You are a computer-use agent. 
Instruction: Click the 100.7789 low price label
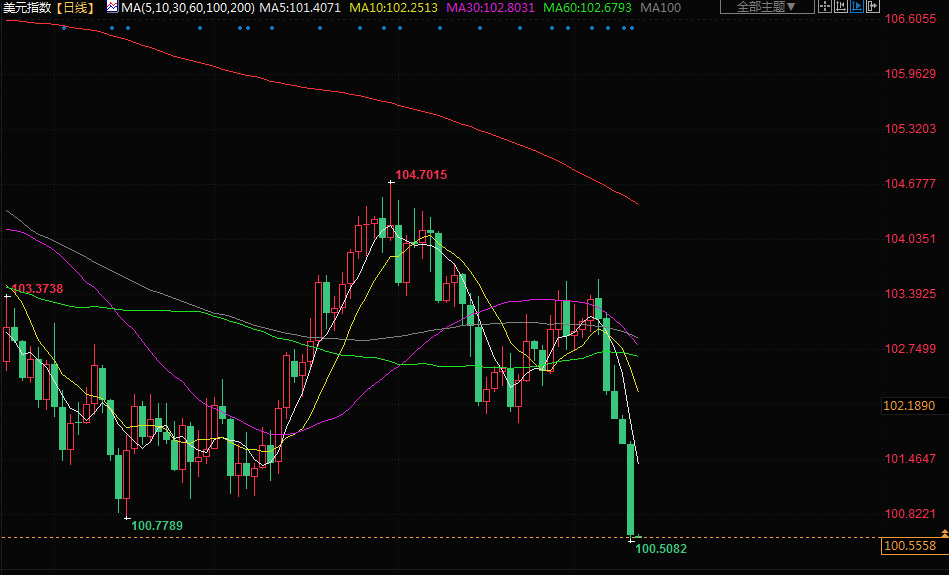[157, 525]
